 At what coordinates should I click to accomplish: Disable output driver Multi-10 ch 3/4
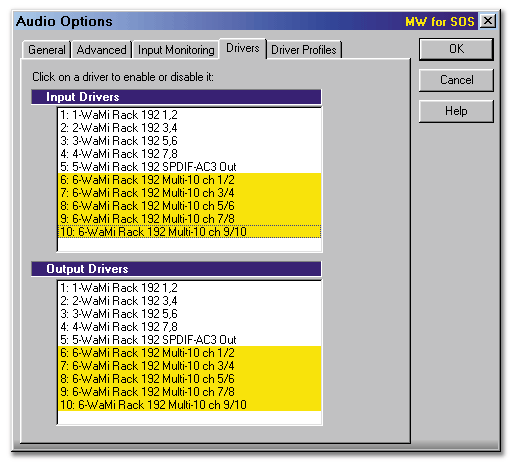click(x=189, y=366)
